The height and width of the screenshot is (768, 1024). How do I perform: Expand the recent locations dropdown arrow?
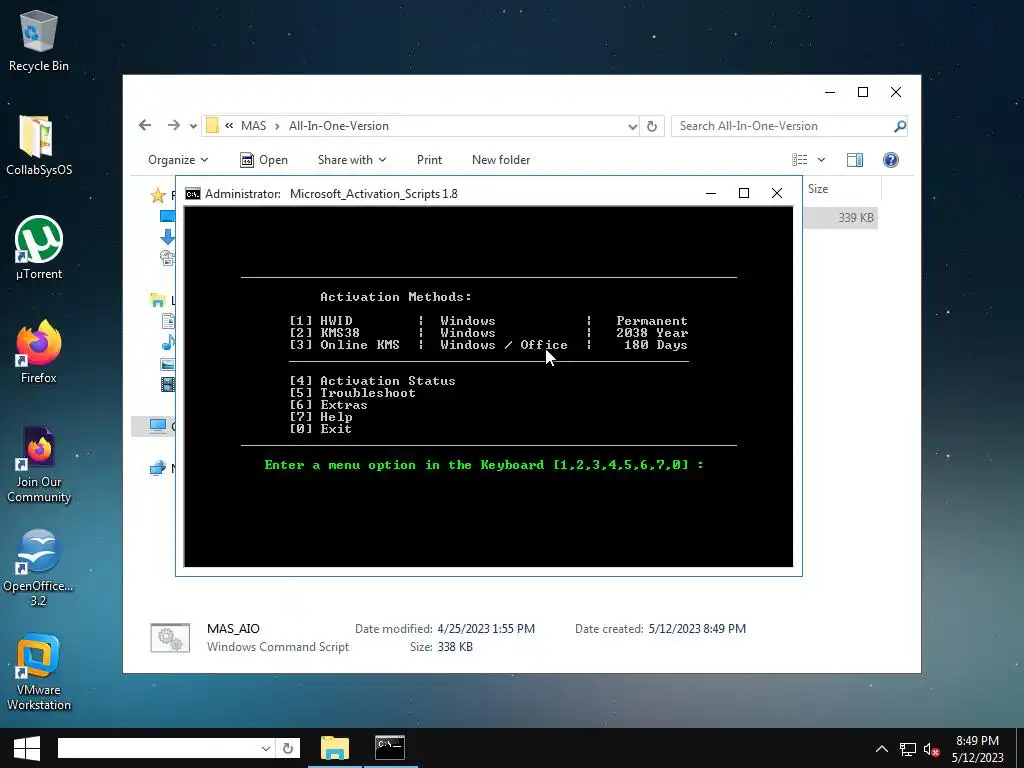(x=193, y=126)
